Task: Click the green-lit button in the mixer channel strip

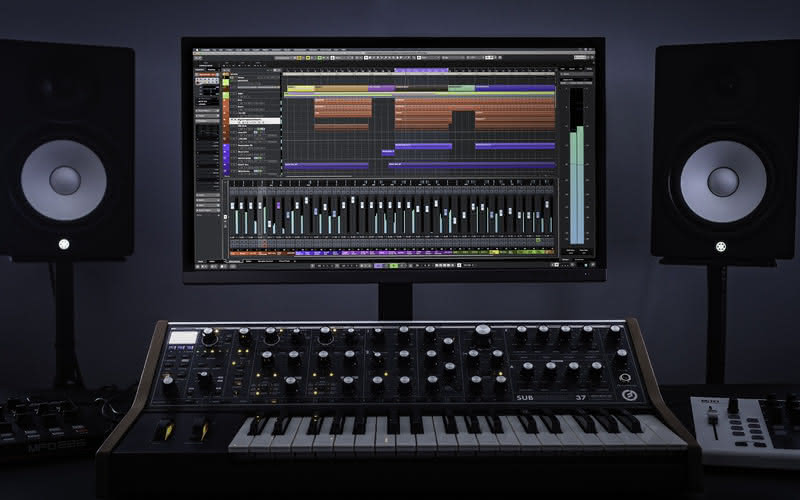Action: pos(538,240)
